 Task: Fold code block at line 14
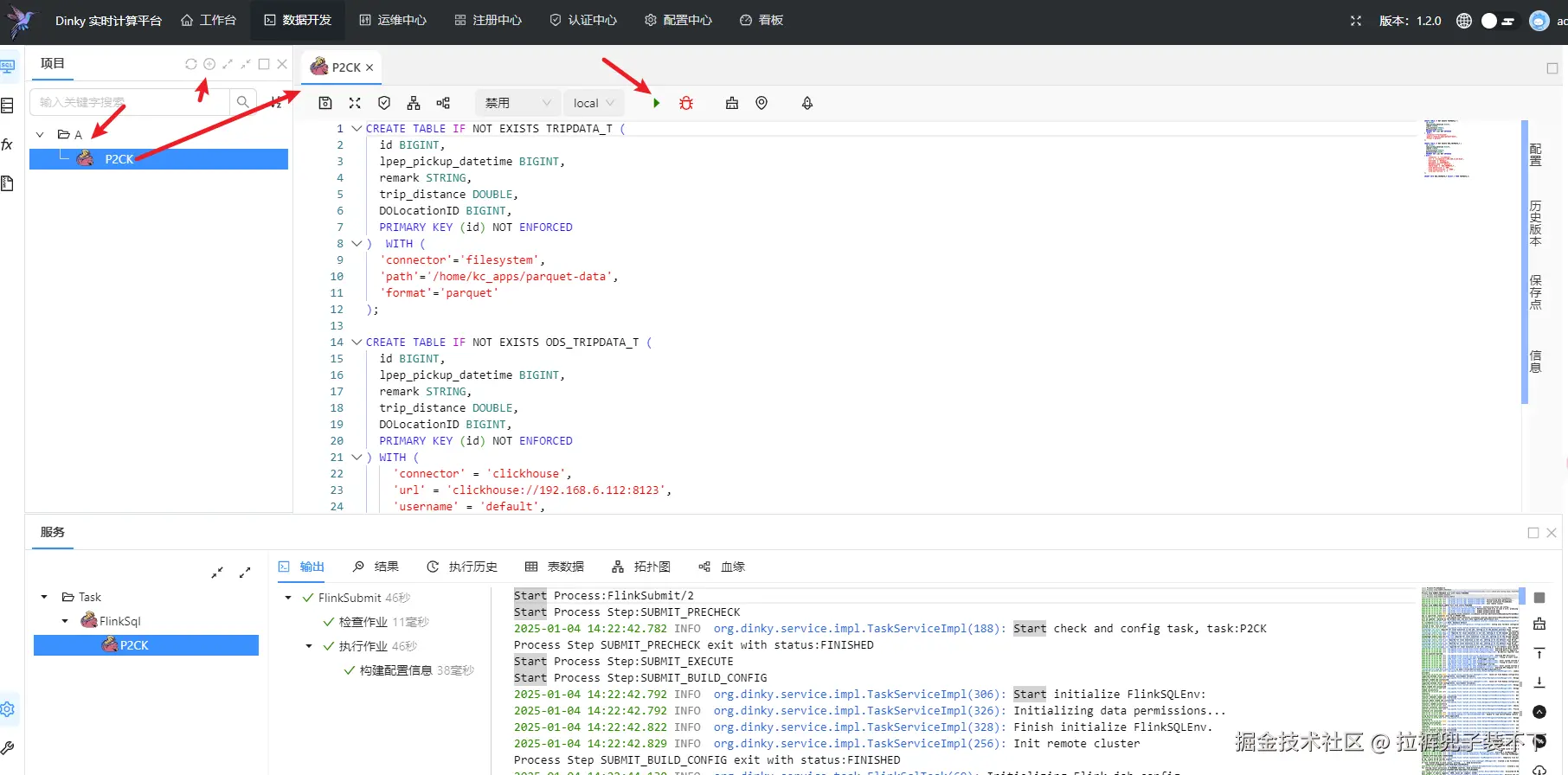(357, 342)
